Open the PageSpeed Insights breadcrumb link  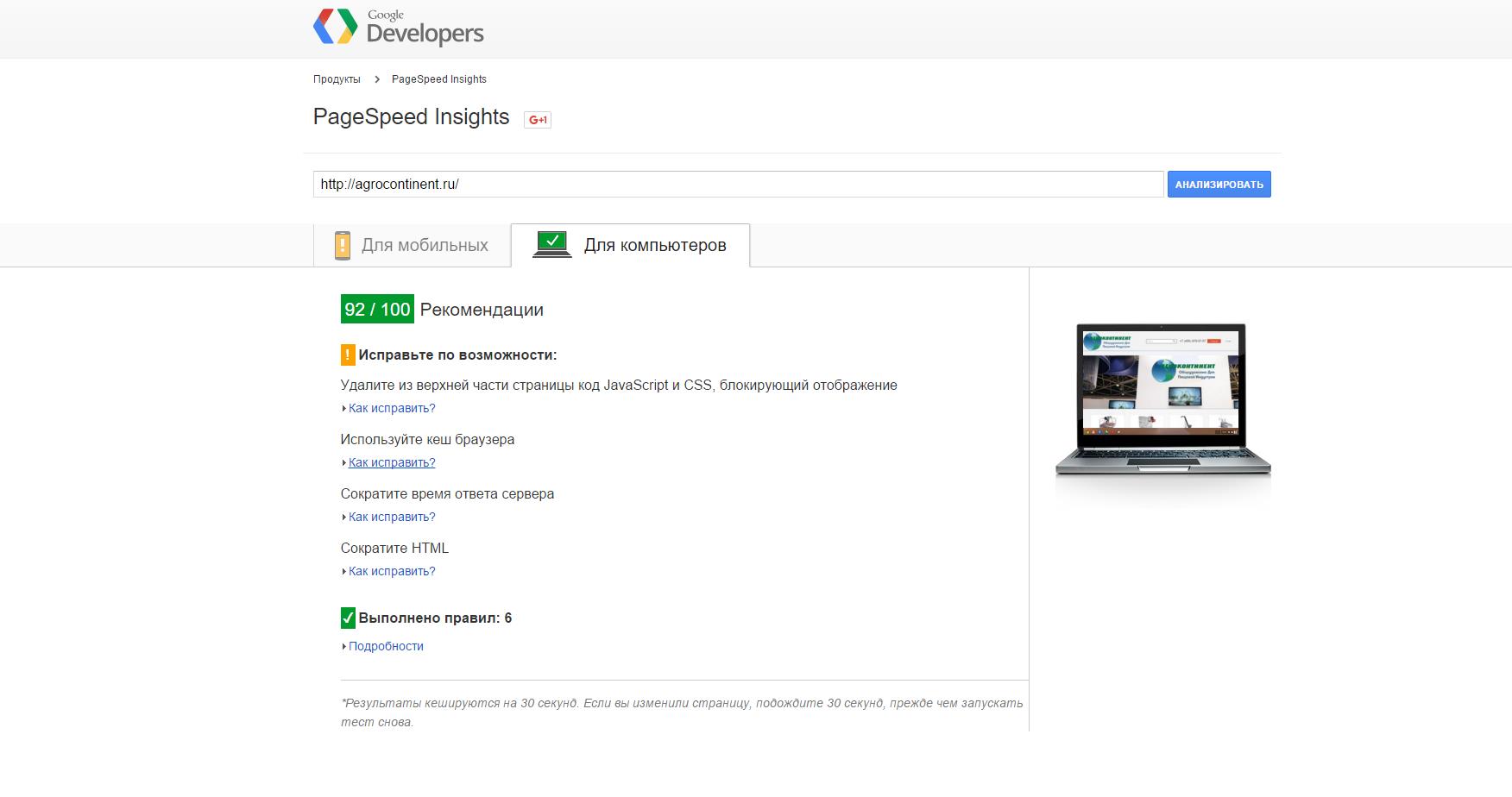coord(439,79)
